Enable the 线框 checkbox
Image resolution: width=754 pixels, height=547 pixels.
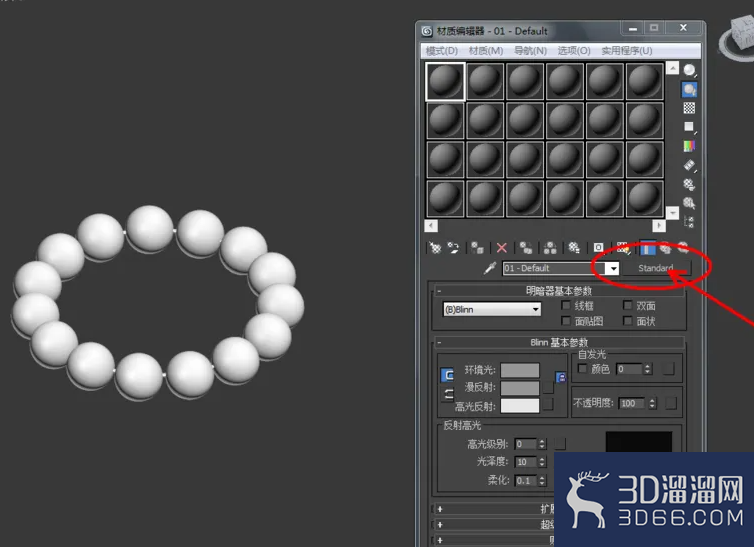click(x=566, y=305)
